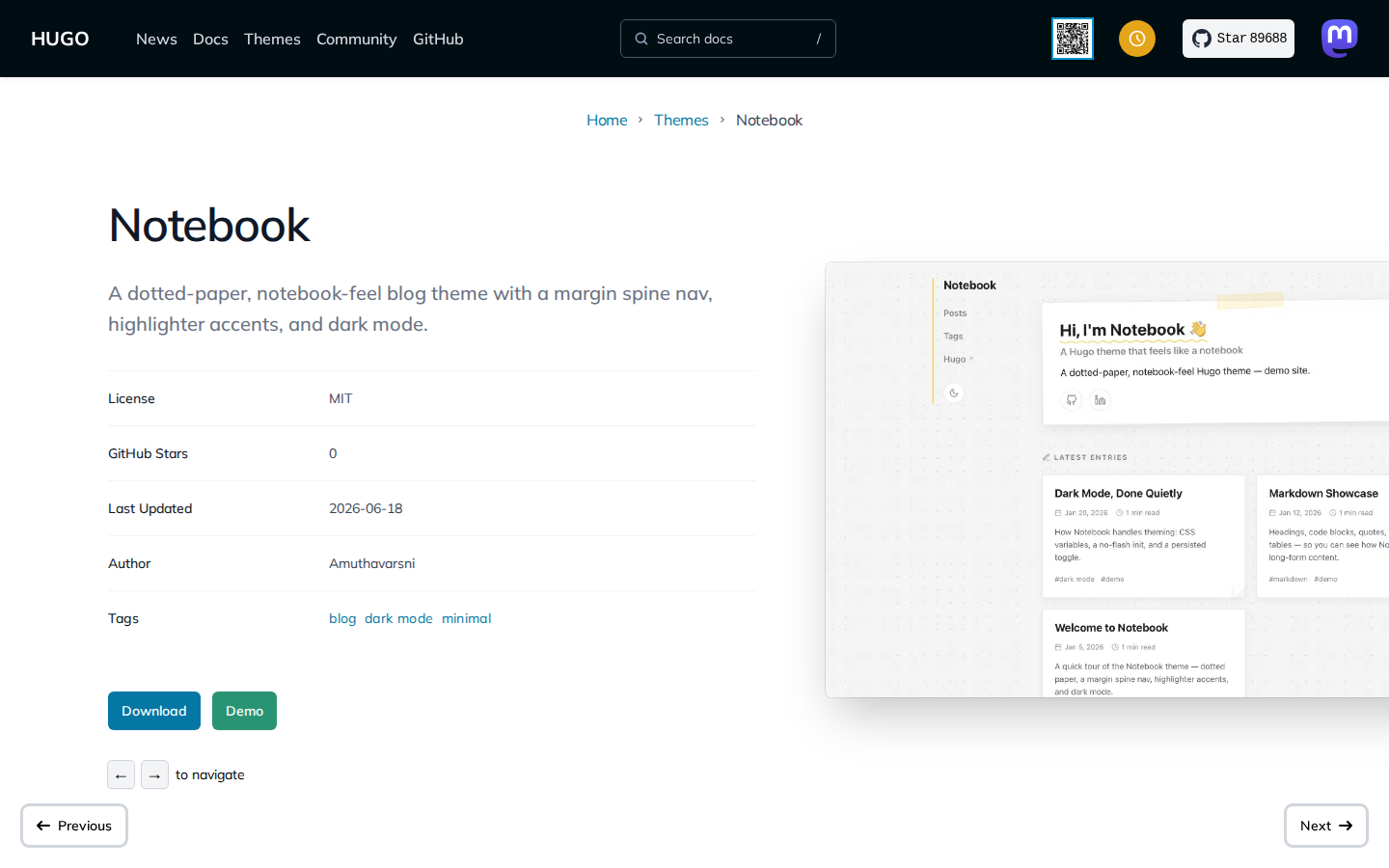Click the blue Download button
The width and height of the screenshot is (1389, 868).
pyautogui.click(x=154, y=711)
